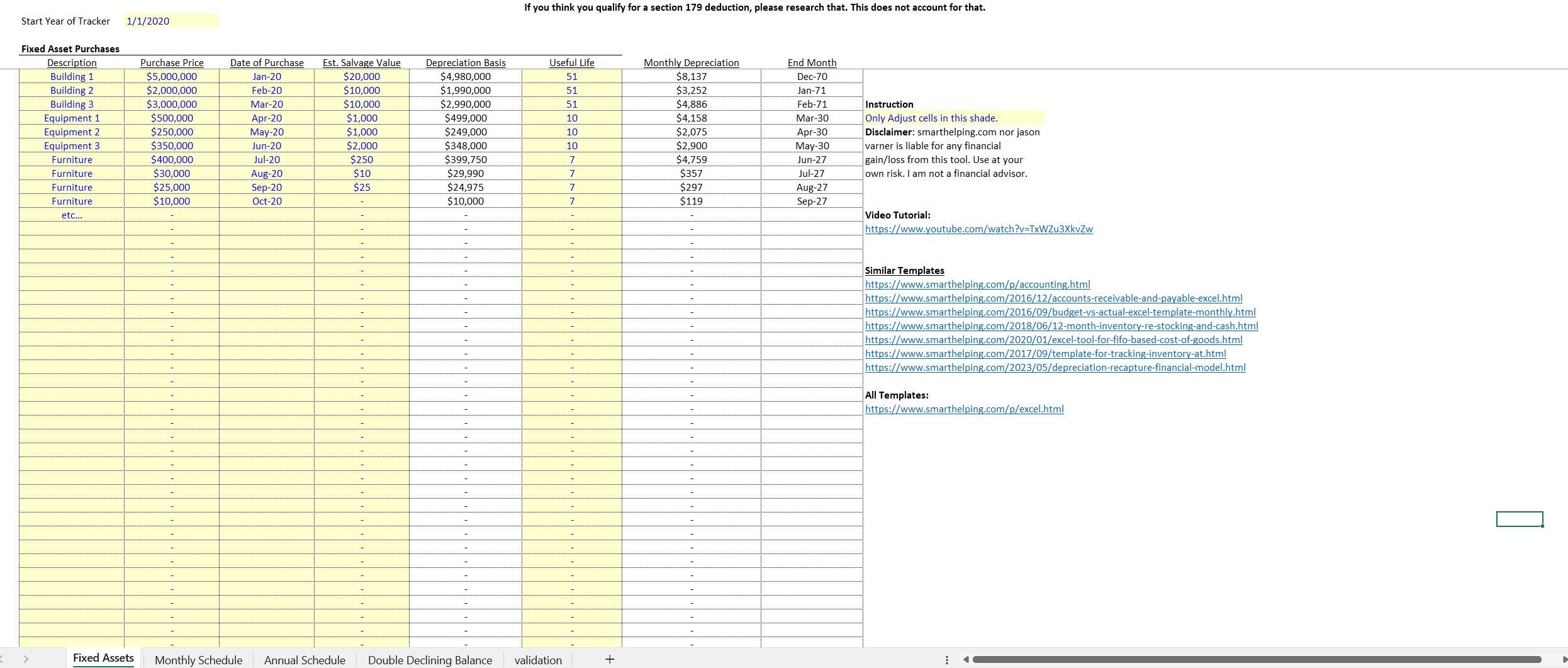Screen dimensions: 1568x668
Task: Switch to validation sheet tab
Action: [x=538, y=660]
